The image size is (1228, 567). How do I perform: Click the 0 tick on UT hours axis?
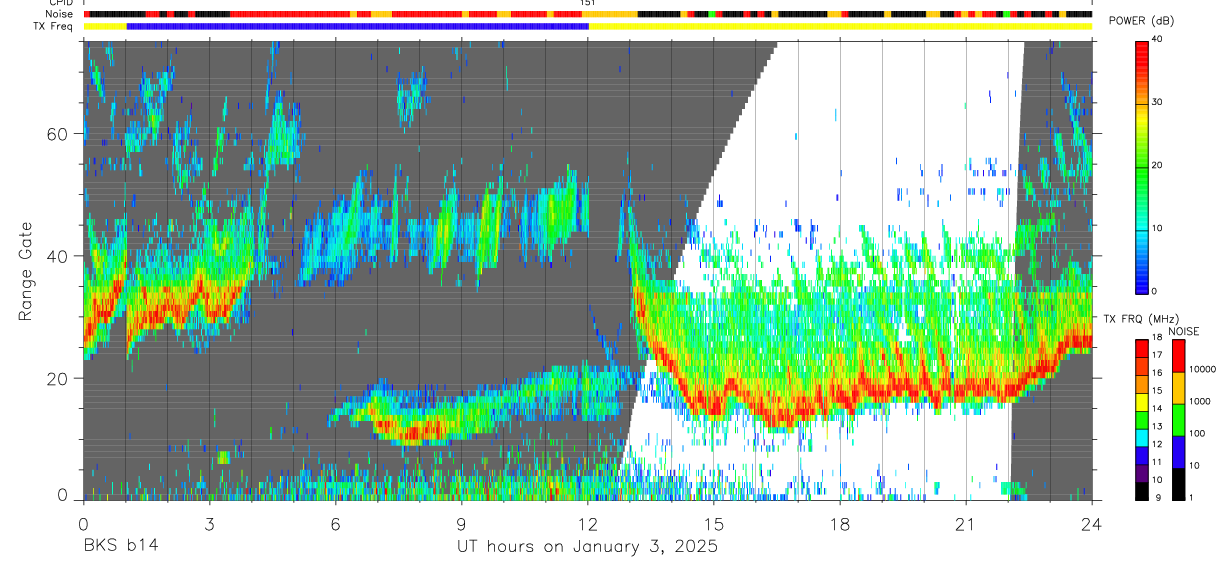(x=83, y=523)
